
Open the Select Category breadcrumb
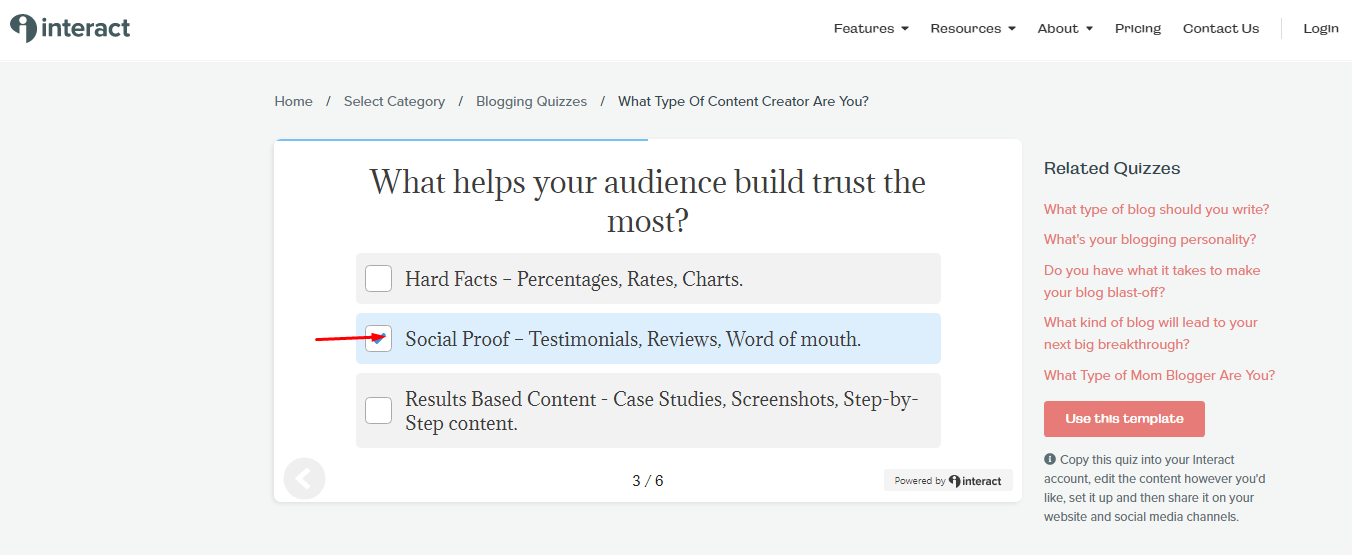(x=394, y=101)
